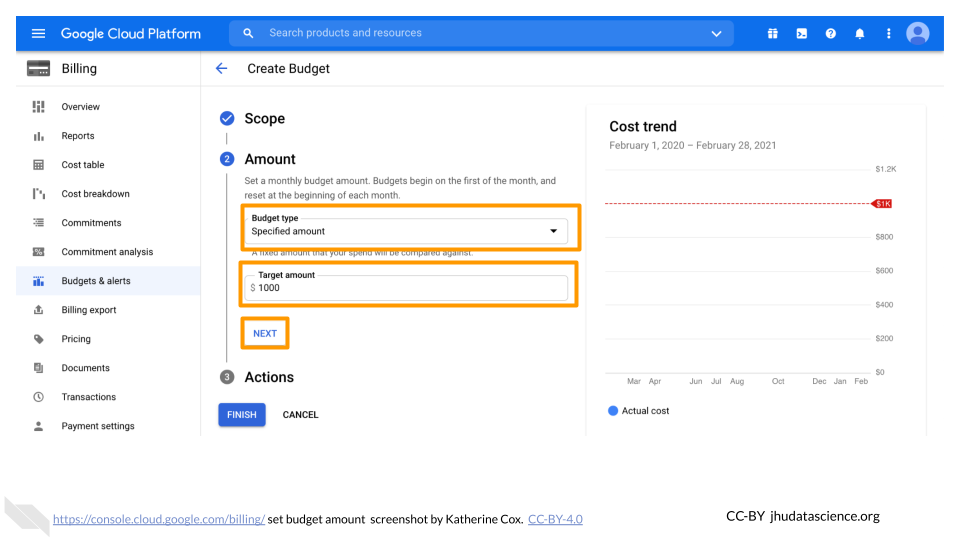Open the hamburger navigation menu
This screenshot has height=540, width=960.
pos(38,33)
